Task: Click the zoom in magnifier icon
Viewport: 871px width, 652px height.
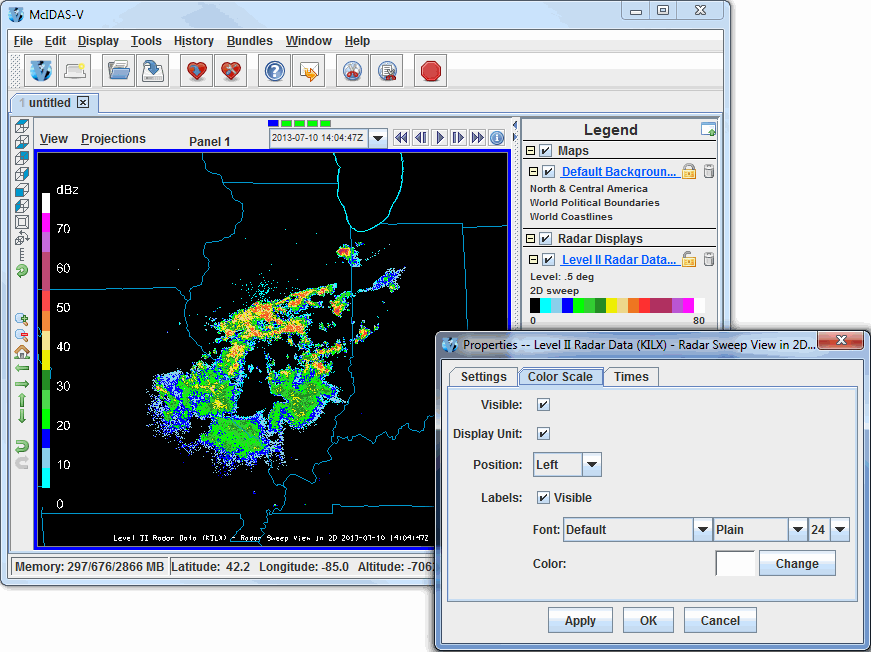Action: coord(22,319)
